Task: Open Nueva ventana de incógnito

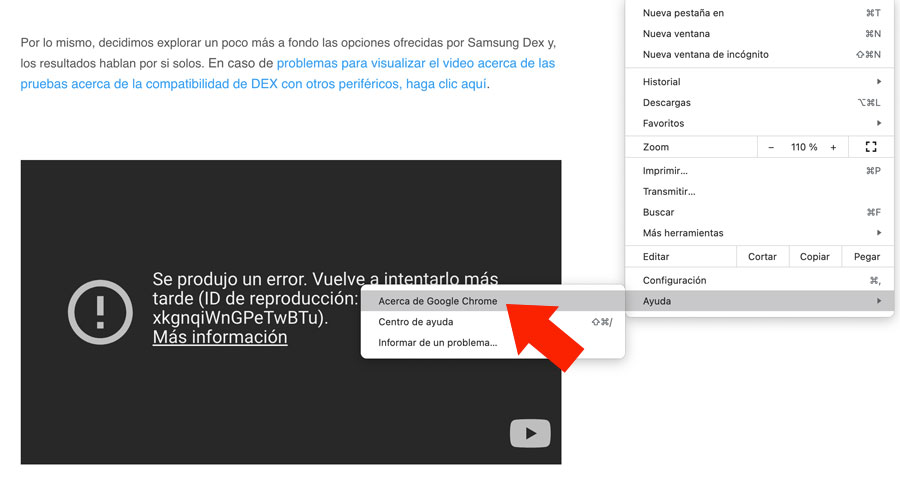Action: pos(759,54)
